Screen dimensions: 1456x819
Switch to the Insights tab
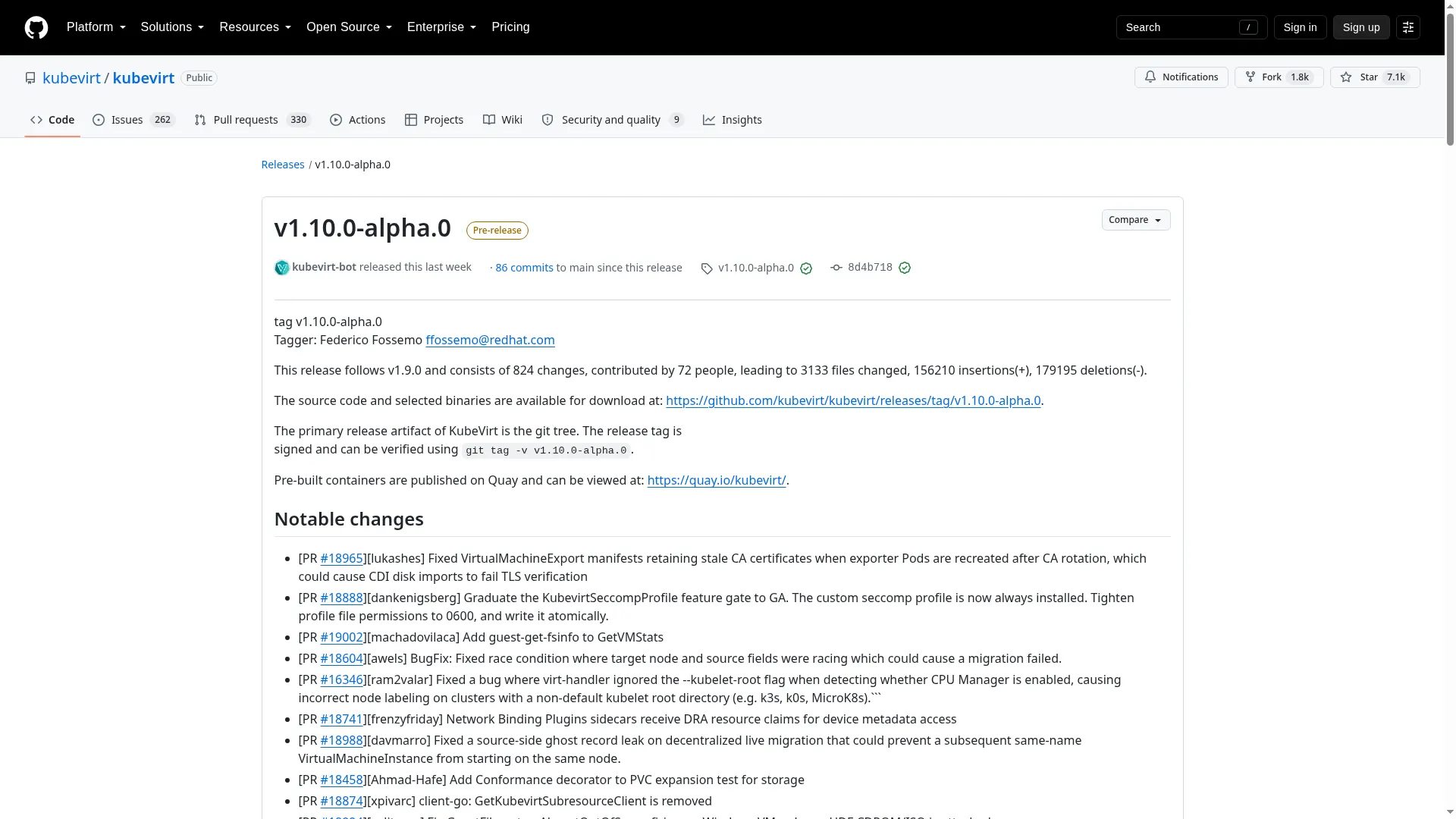pyautogui.click(x=732, y=120)
